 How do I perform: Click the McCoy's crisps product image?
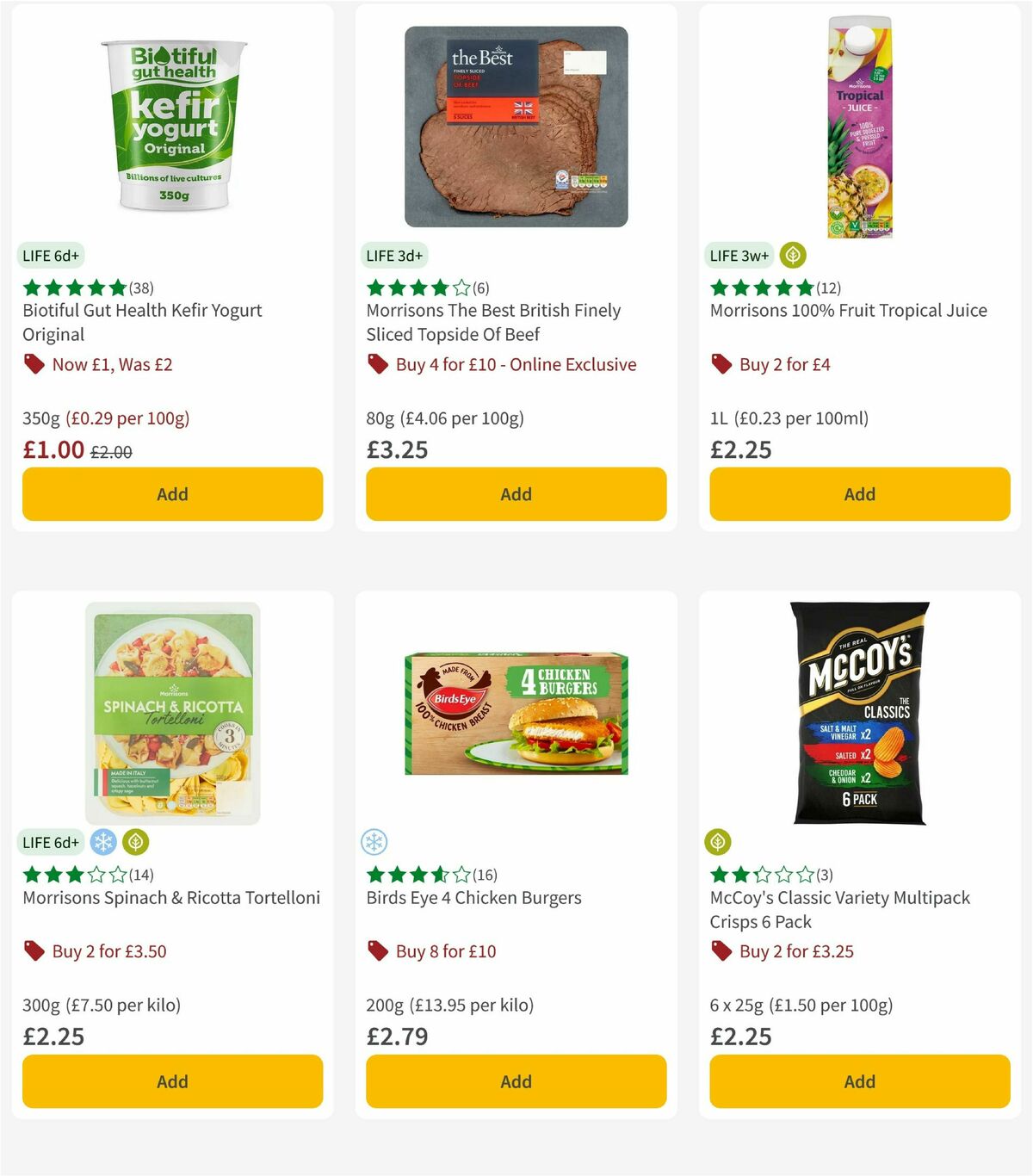point(858,715)
